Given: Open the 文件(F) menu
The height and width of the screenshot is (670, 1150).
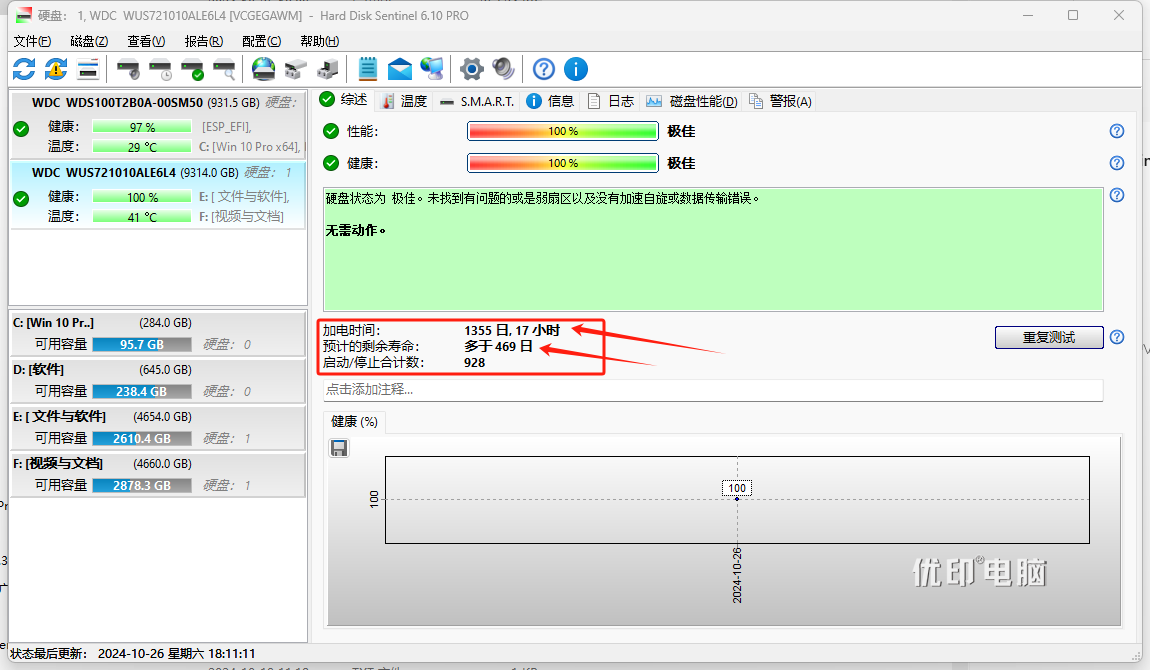Looking at the screenshot, I should (32, 41).
